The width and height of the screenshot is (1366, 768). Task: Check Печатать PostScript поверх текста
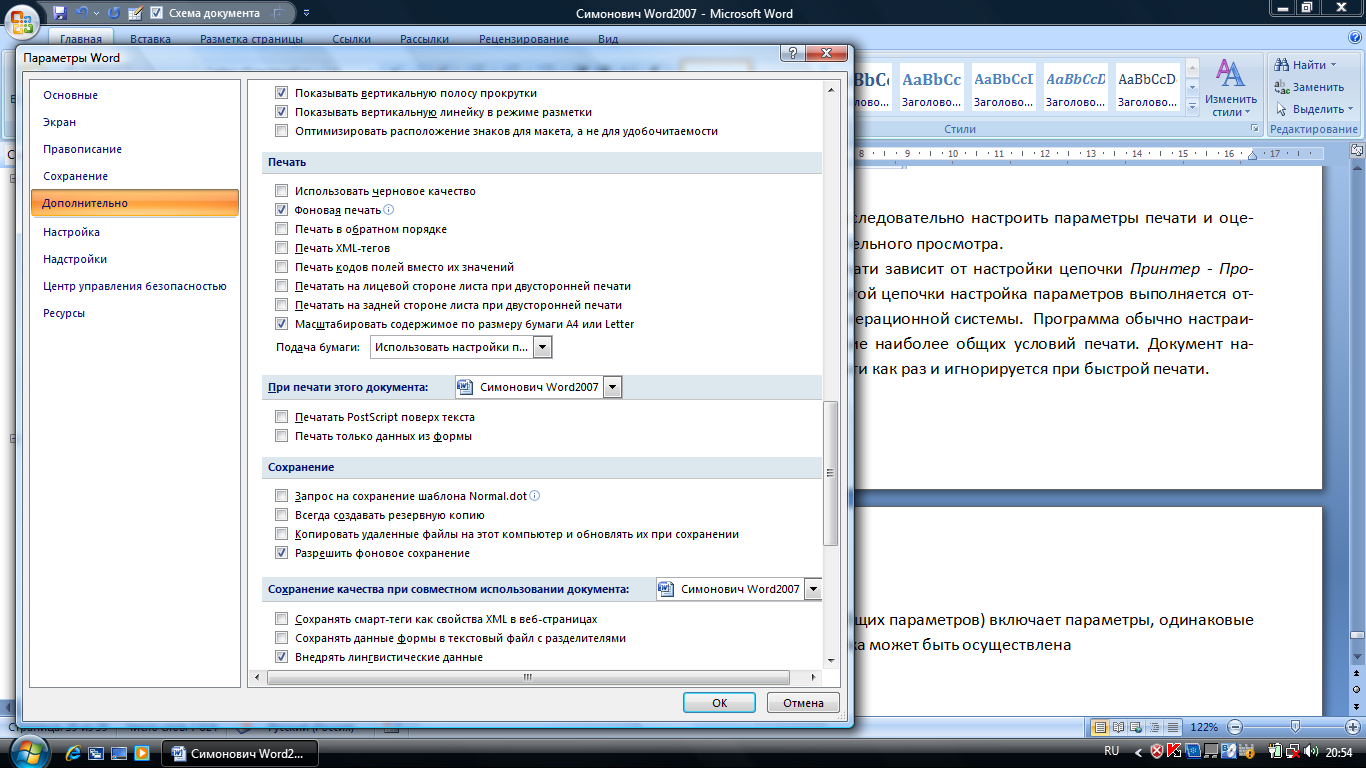point(281,417)
